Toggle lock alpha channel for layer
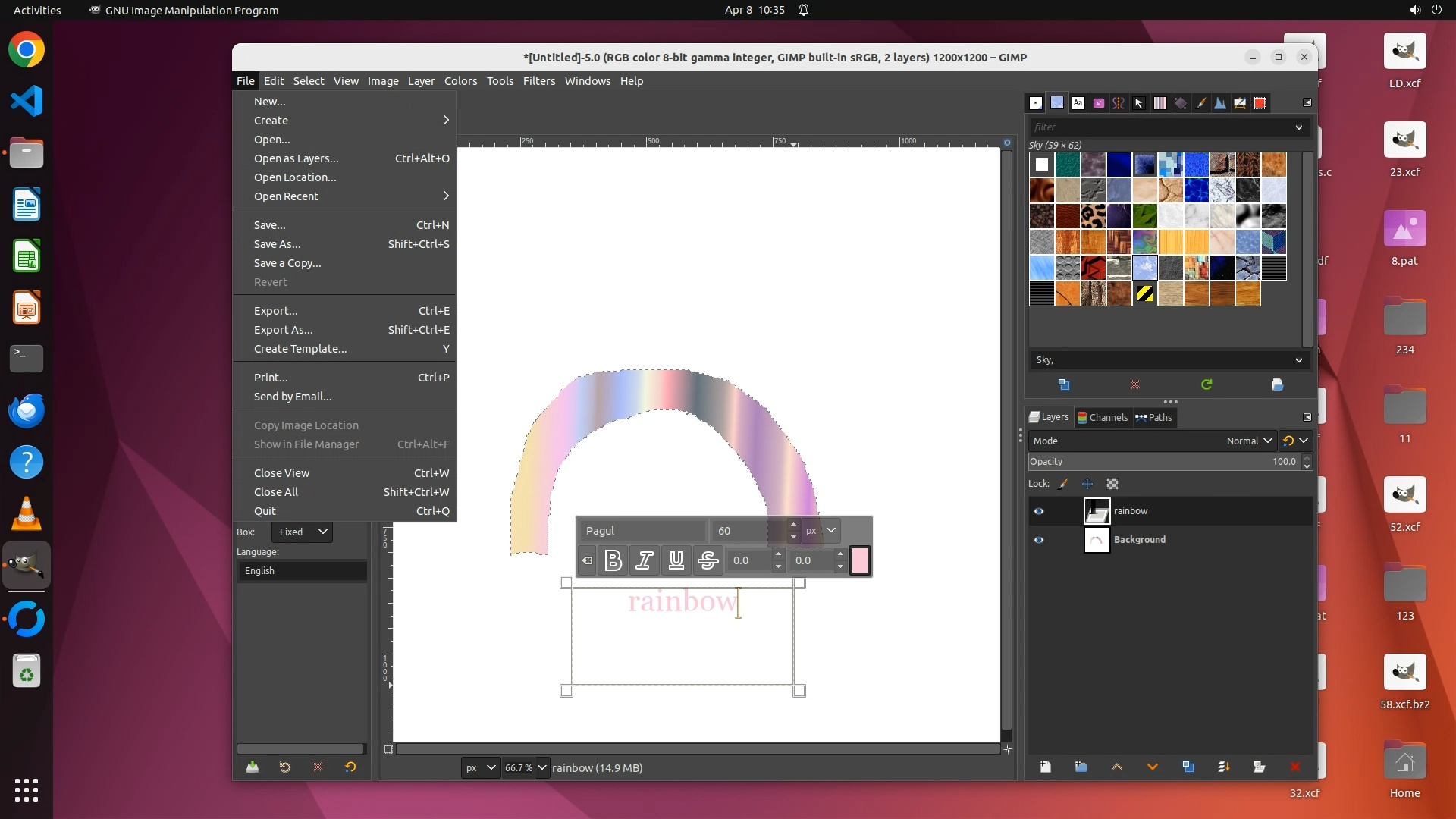The image size is (1456, 819). pos(1112,484)
